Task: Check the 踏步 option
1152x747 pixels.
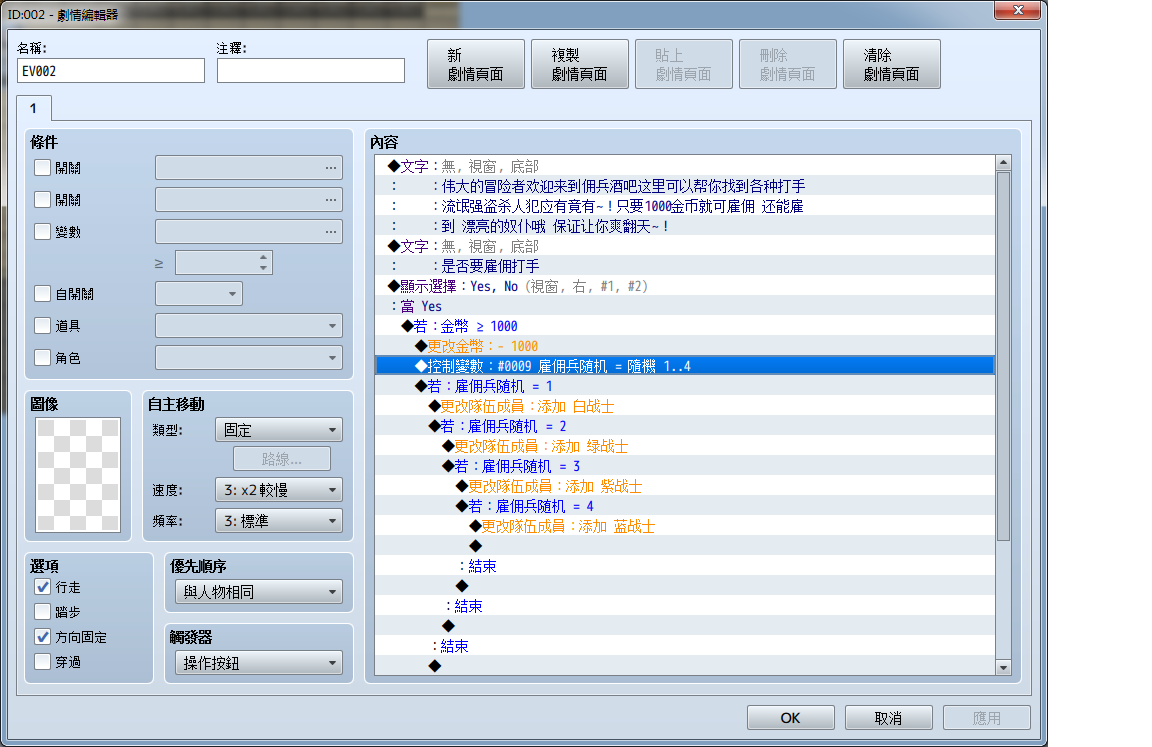Action: point(43,612)
